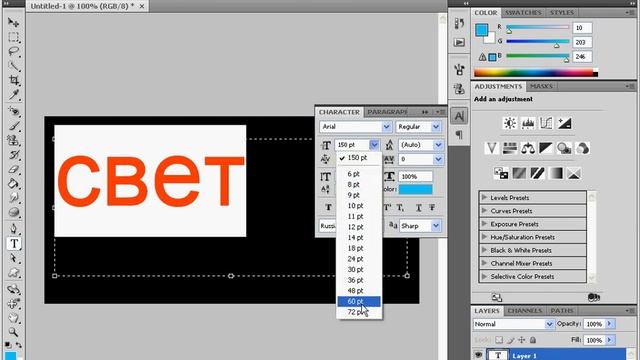Add a Black & White adjustment
The height and width of the screenshot is (360, 640).
(x=546, y=148)
